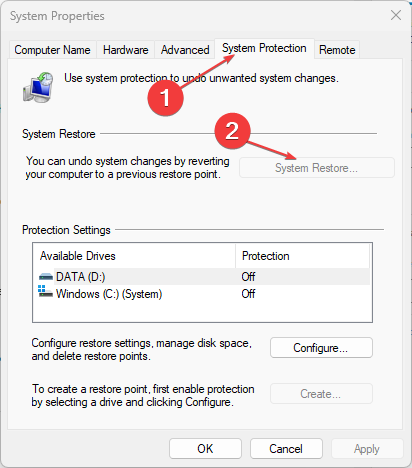Select the System Protection tab

(x=264, y=48)
